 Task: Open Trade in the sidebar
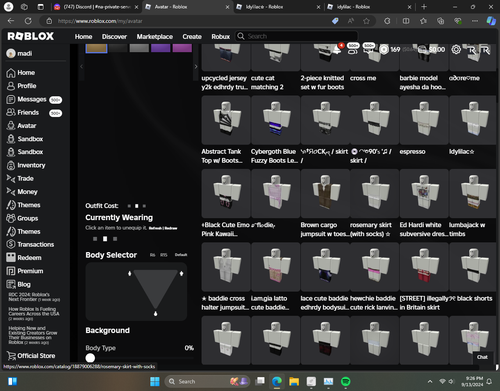click(20, 179)
